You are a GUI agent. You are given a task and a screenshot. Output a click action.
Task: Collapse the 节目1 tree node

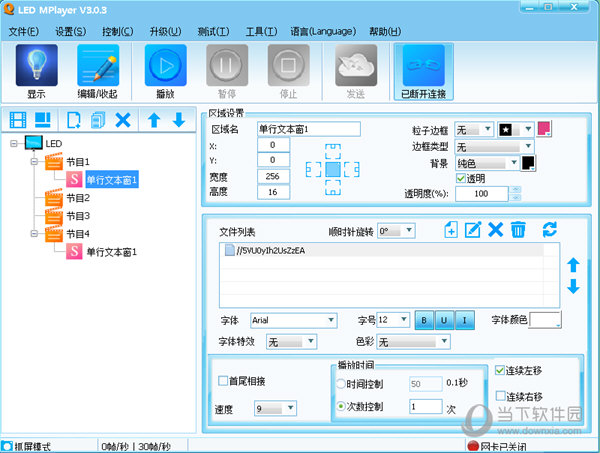click(x=34, y=162)
